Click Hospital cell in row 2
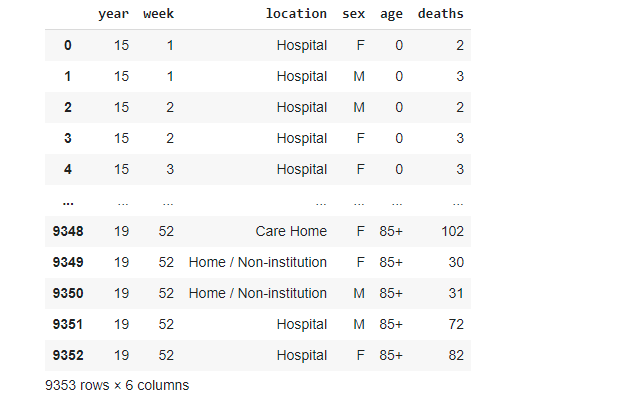The image size is (636, 403). click(302, 107)
